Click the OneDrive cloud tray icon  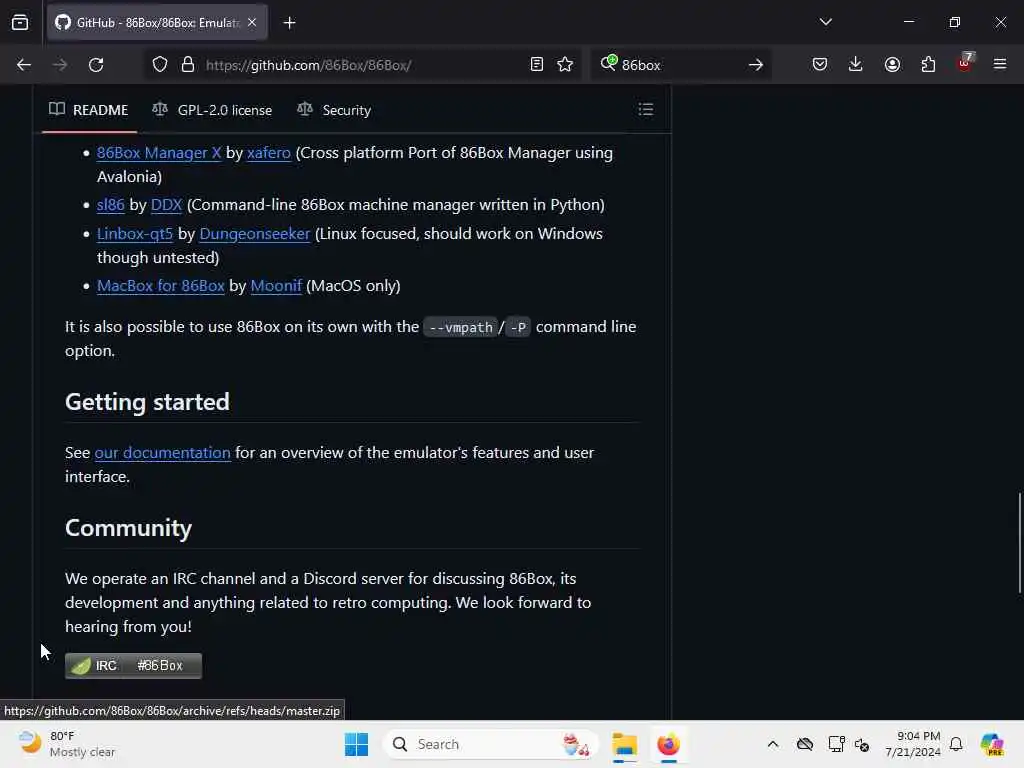pyautogui.click(x=805, y=744)
